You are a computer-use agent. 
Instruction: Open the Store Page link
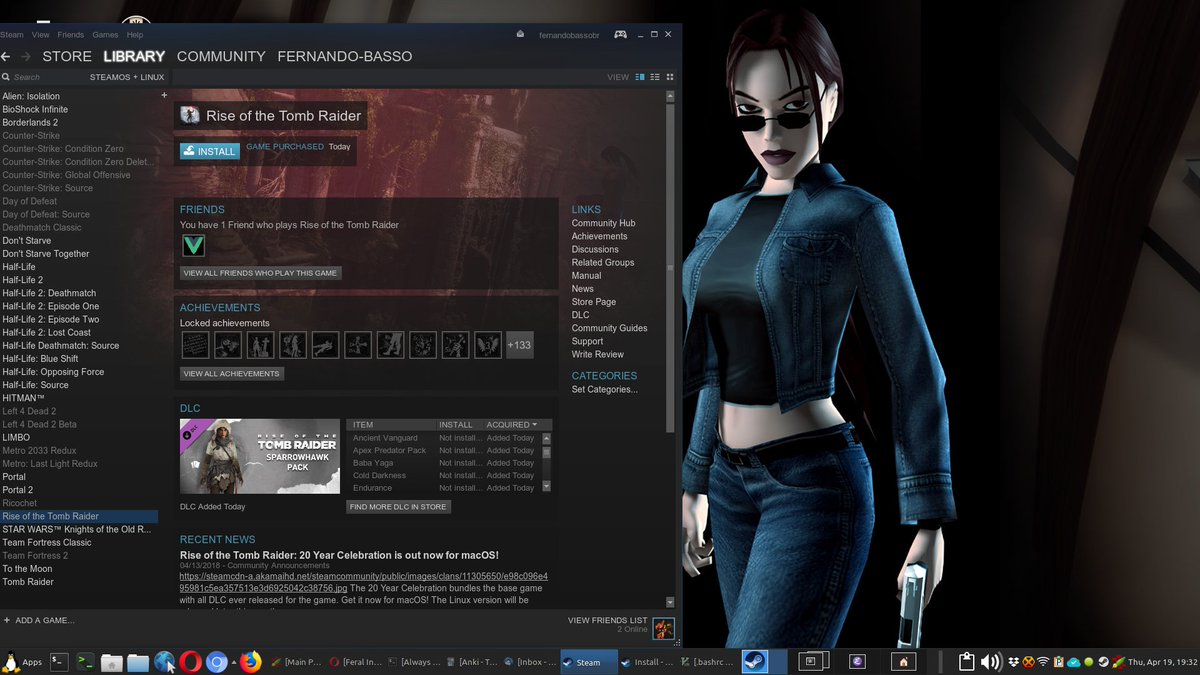point(594,302)
